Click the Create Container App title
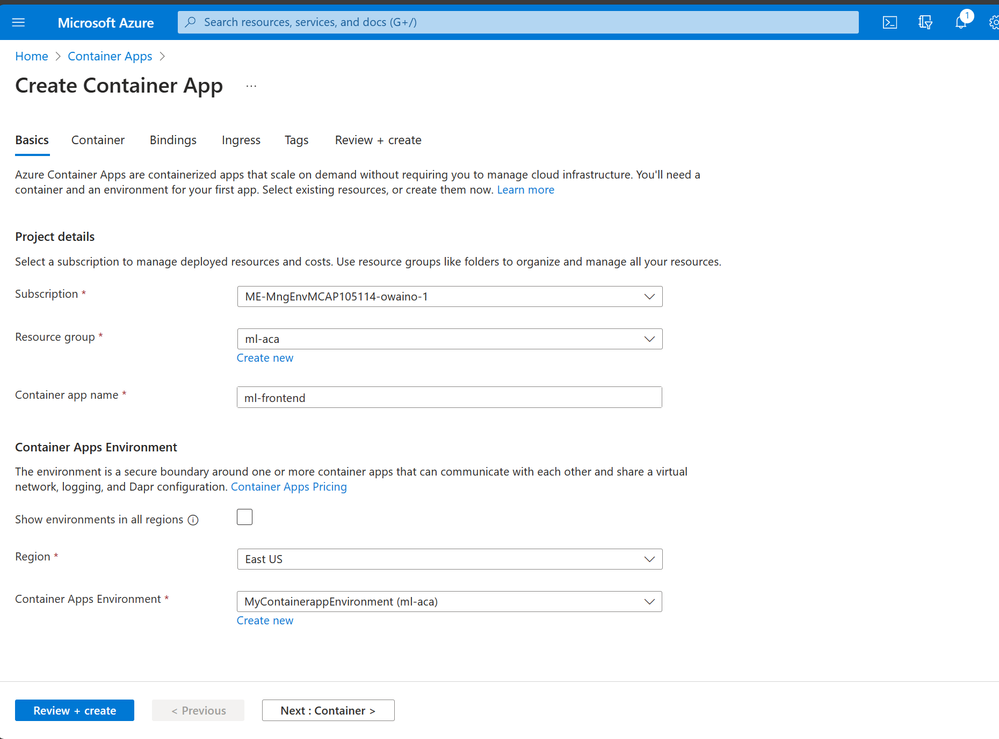Screen dimensions: 999x739 click(119, 85)
